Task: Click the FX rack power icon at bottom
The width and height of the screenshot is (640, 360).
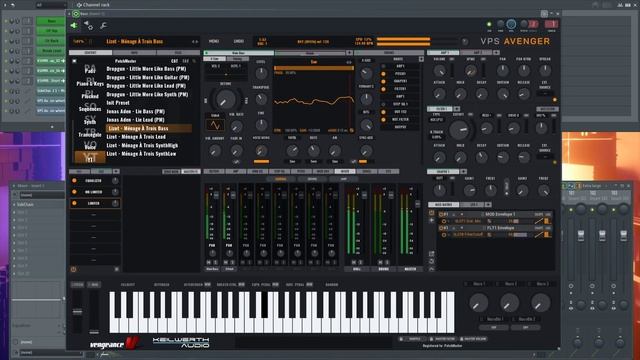Action: (x=73, y=269)
